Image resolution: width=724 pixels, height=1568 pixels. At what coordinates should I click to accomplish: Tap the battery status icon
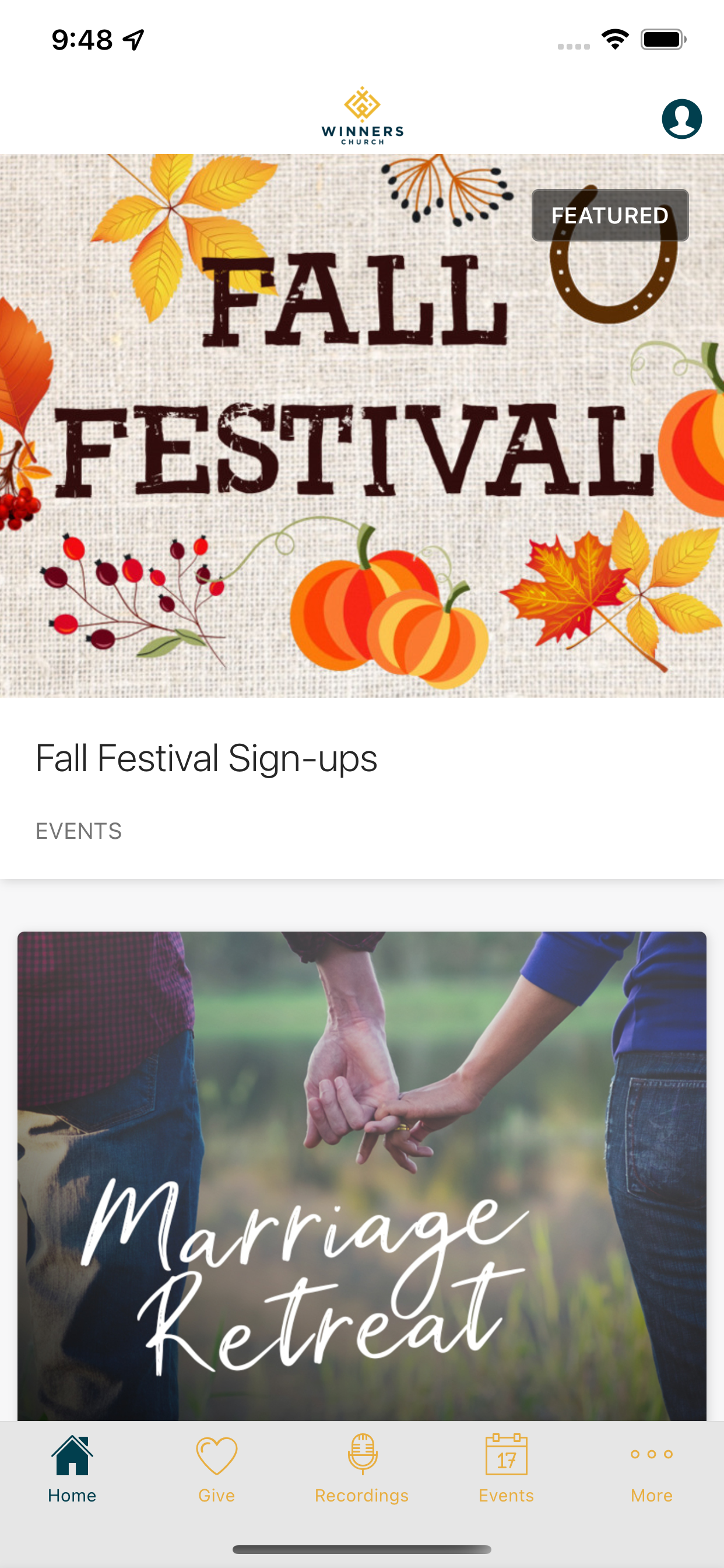pos(663,40)
